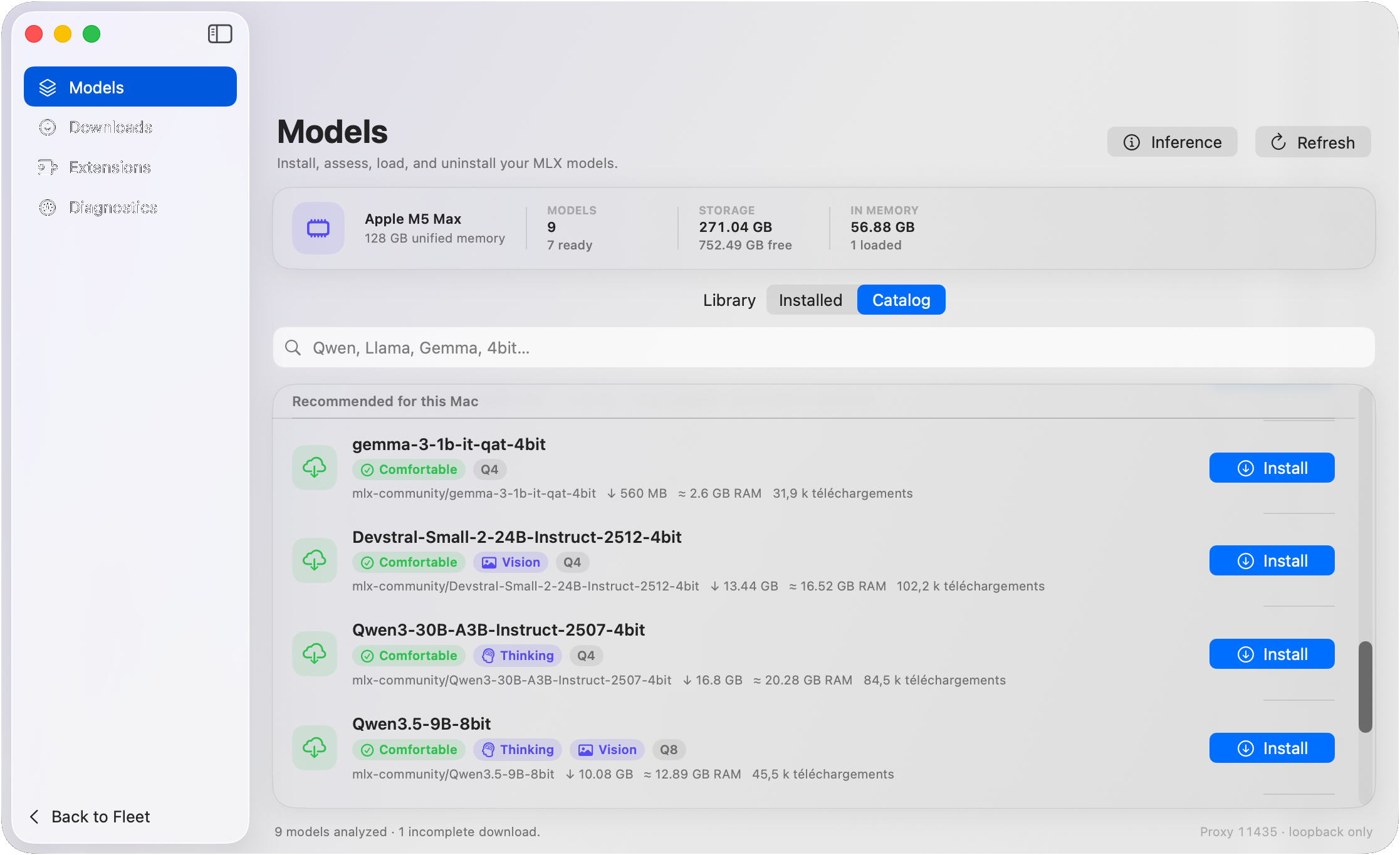Install gemma-3-1b-it-qat-4bit
The image size is (1400, 855).
coord(1272,468)
